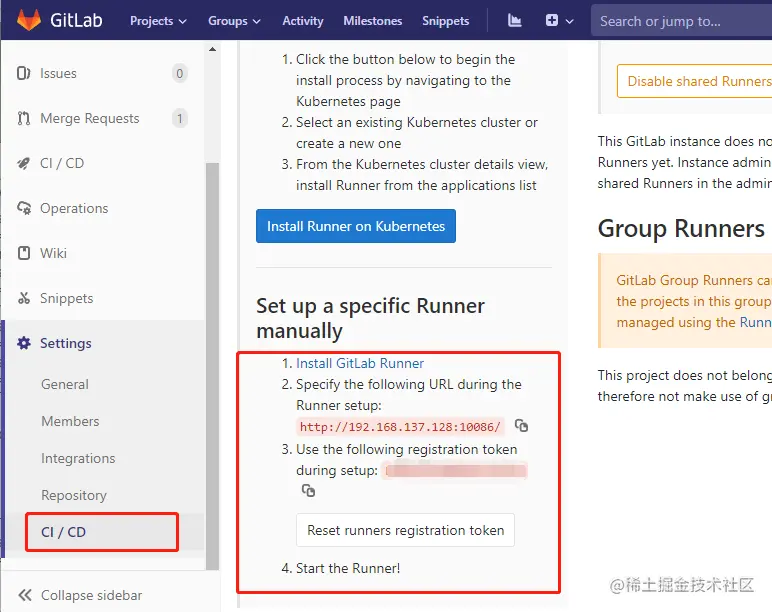The height and width of the screenshot is (612, 772).
Task: Click the collapse sidebar double-chevron icon
Action: (x=25, y=595)
